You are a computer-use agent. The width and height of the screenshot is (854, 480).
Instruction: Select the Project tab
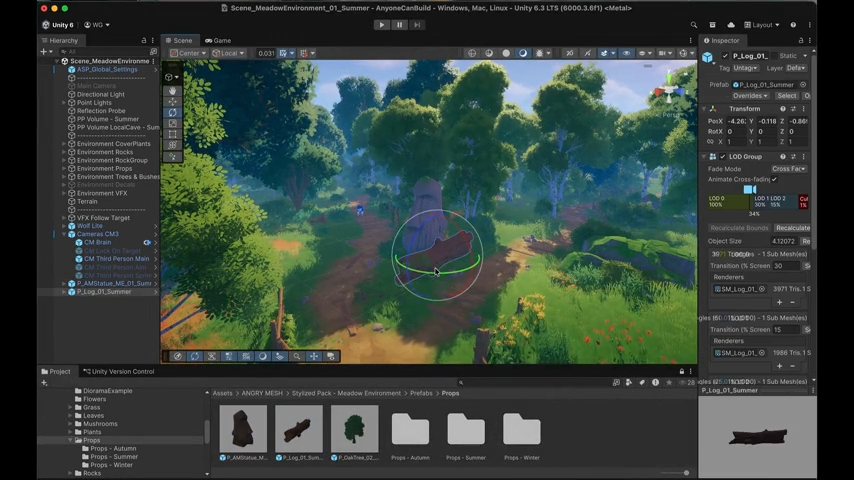click(56, 372)
